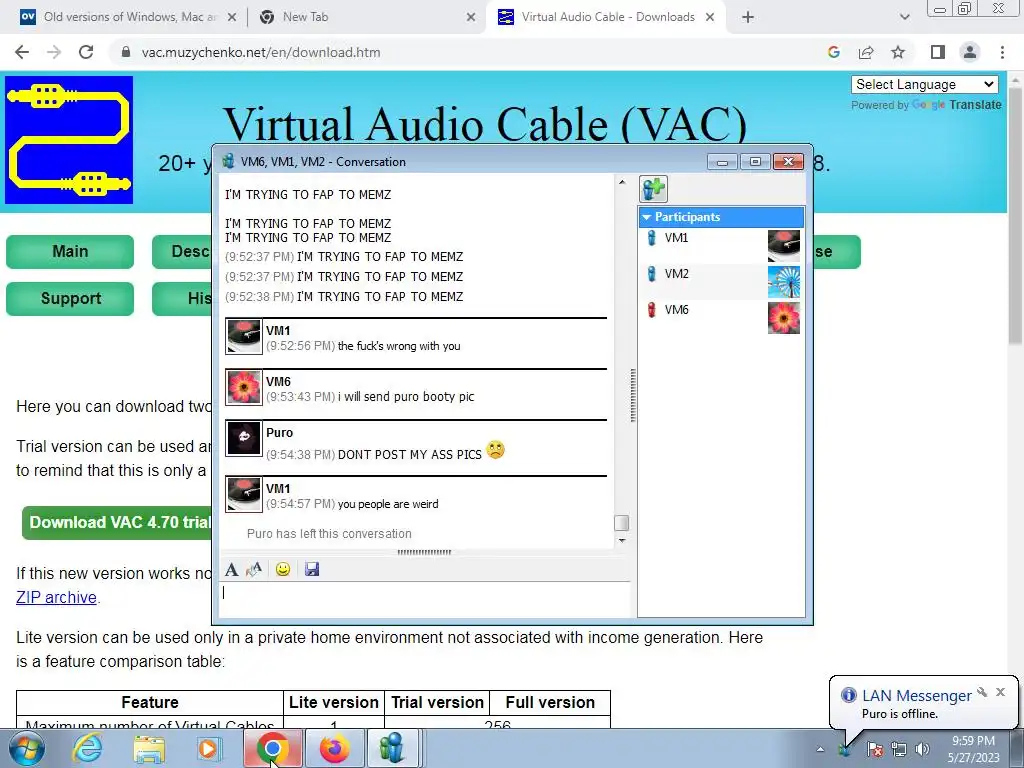This screenshot has width=1024, height=768.
Task: Toggle the Chrome side panel icon
Action: 938,52
